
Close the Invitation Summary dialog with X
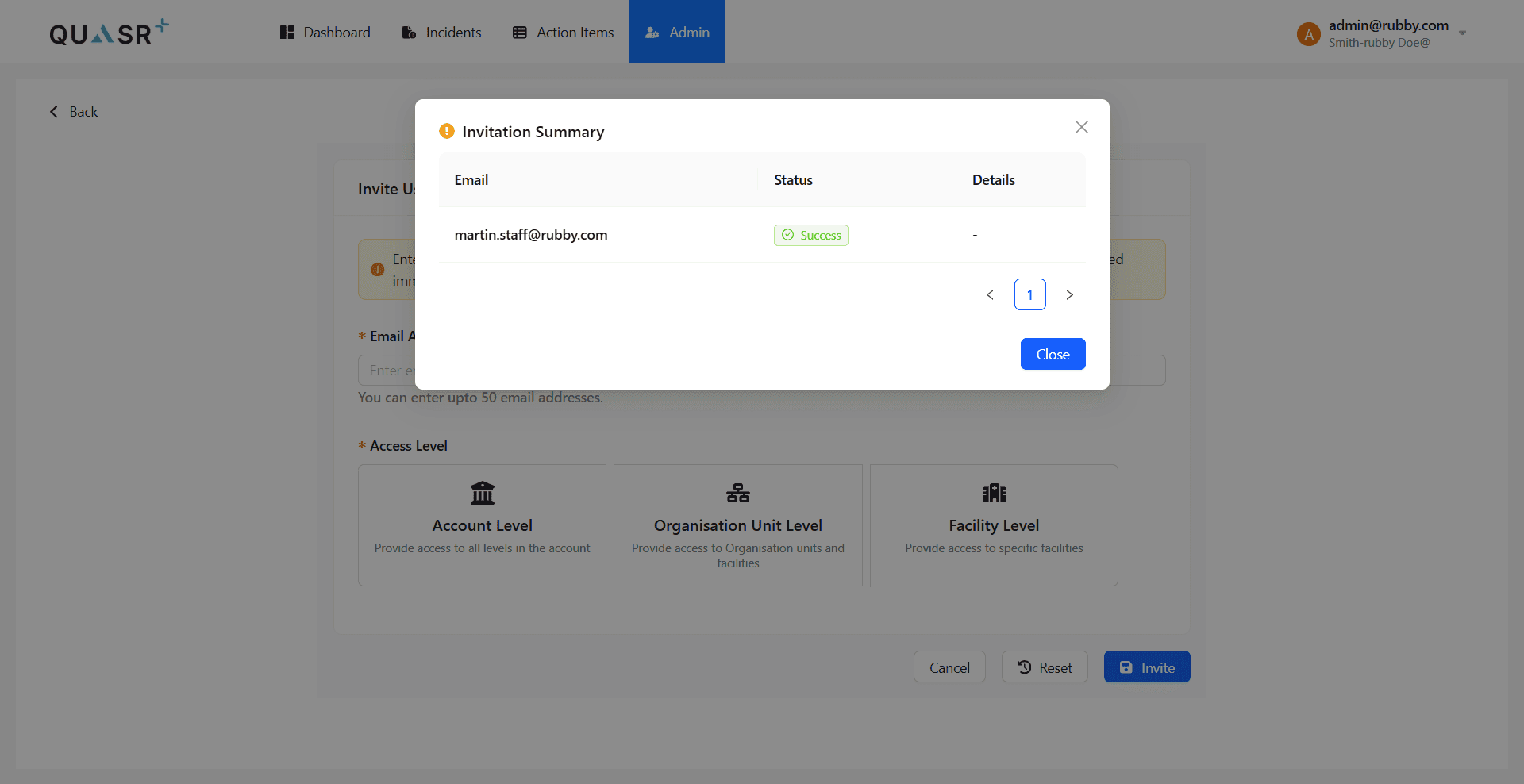click(x=1081, y=127)
